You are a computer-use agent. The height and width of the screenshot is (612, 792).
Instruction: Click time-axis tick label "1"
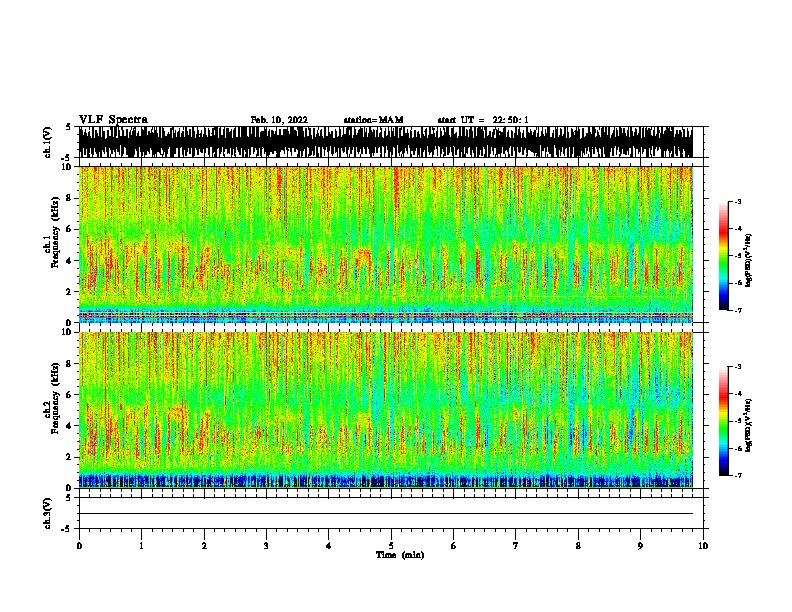[x=141, y=546]
